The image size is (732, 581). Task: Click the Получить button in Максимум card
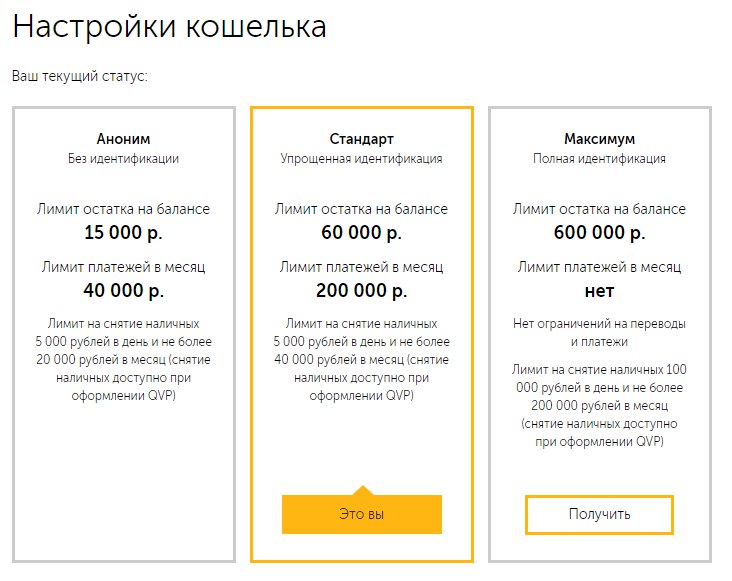pos(599,515)
